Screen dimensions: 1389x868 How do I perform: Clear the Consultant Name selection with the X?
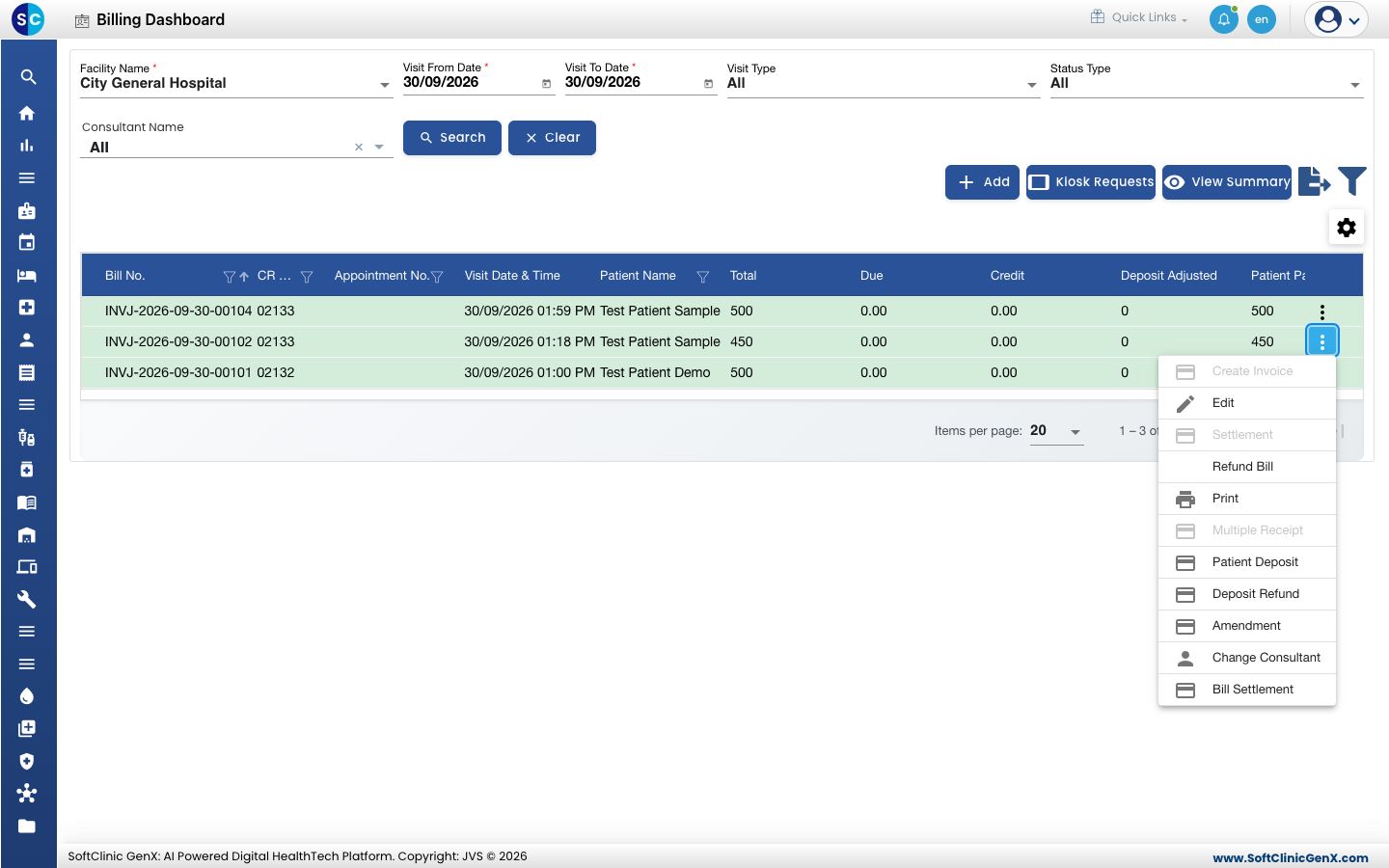[359, 148]
